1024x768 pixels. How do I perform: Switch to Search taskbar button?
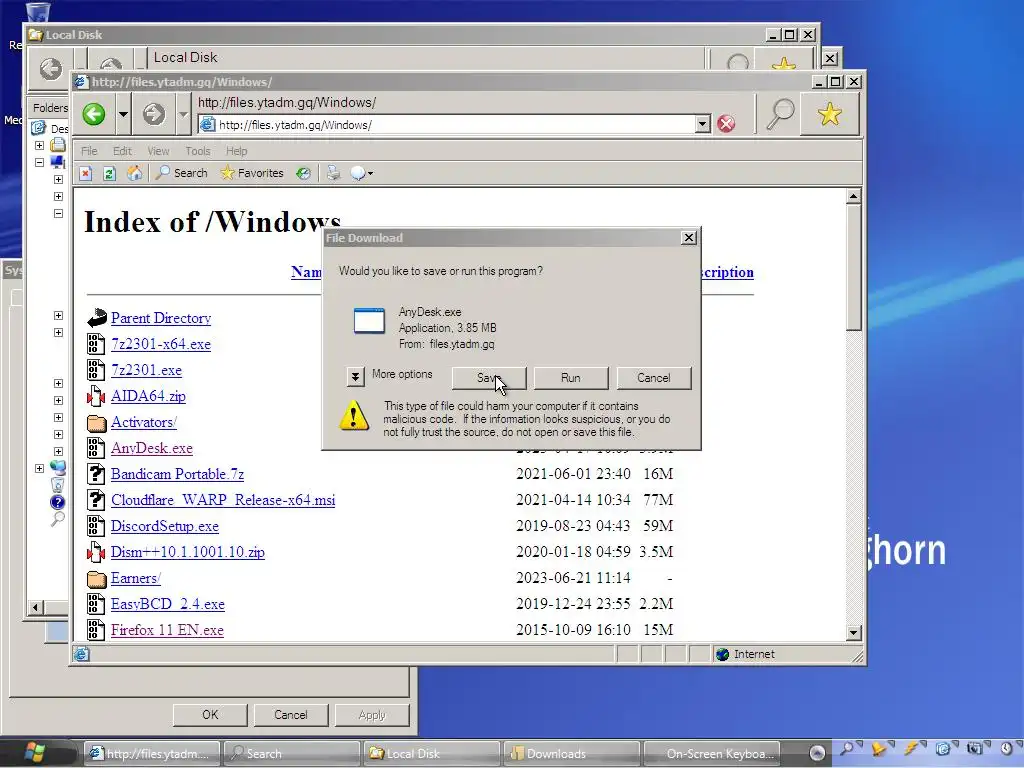pyautogui.click(x=292, y=754)
